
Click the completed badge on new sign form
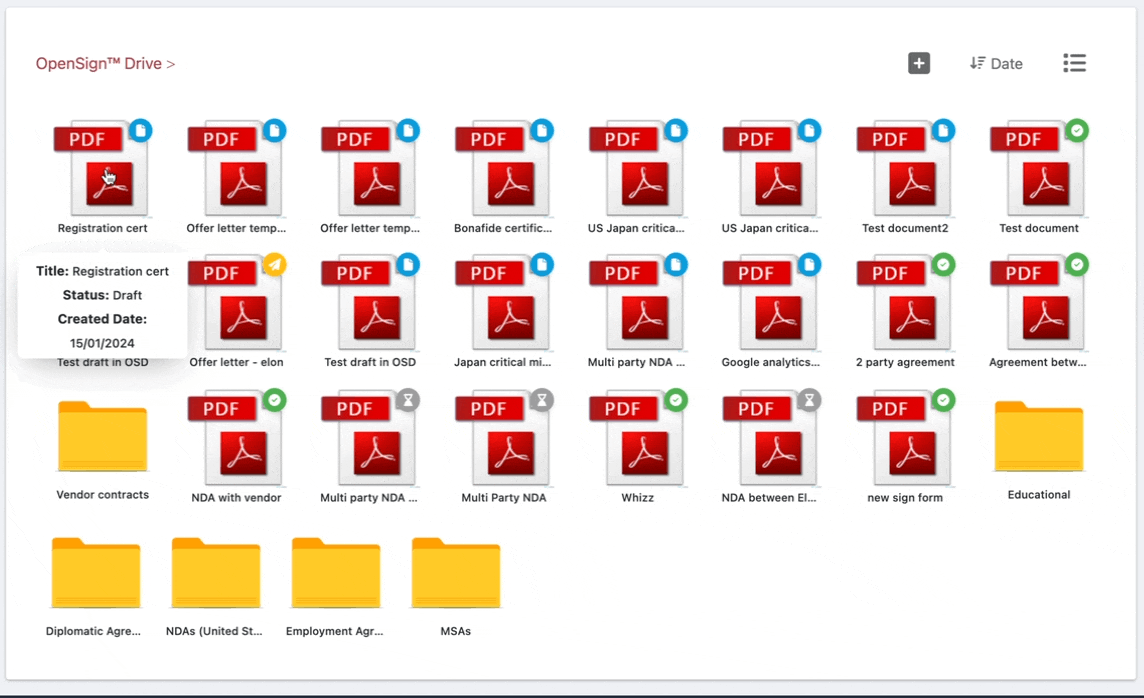(943, 400)
